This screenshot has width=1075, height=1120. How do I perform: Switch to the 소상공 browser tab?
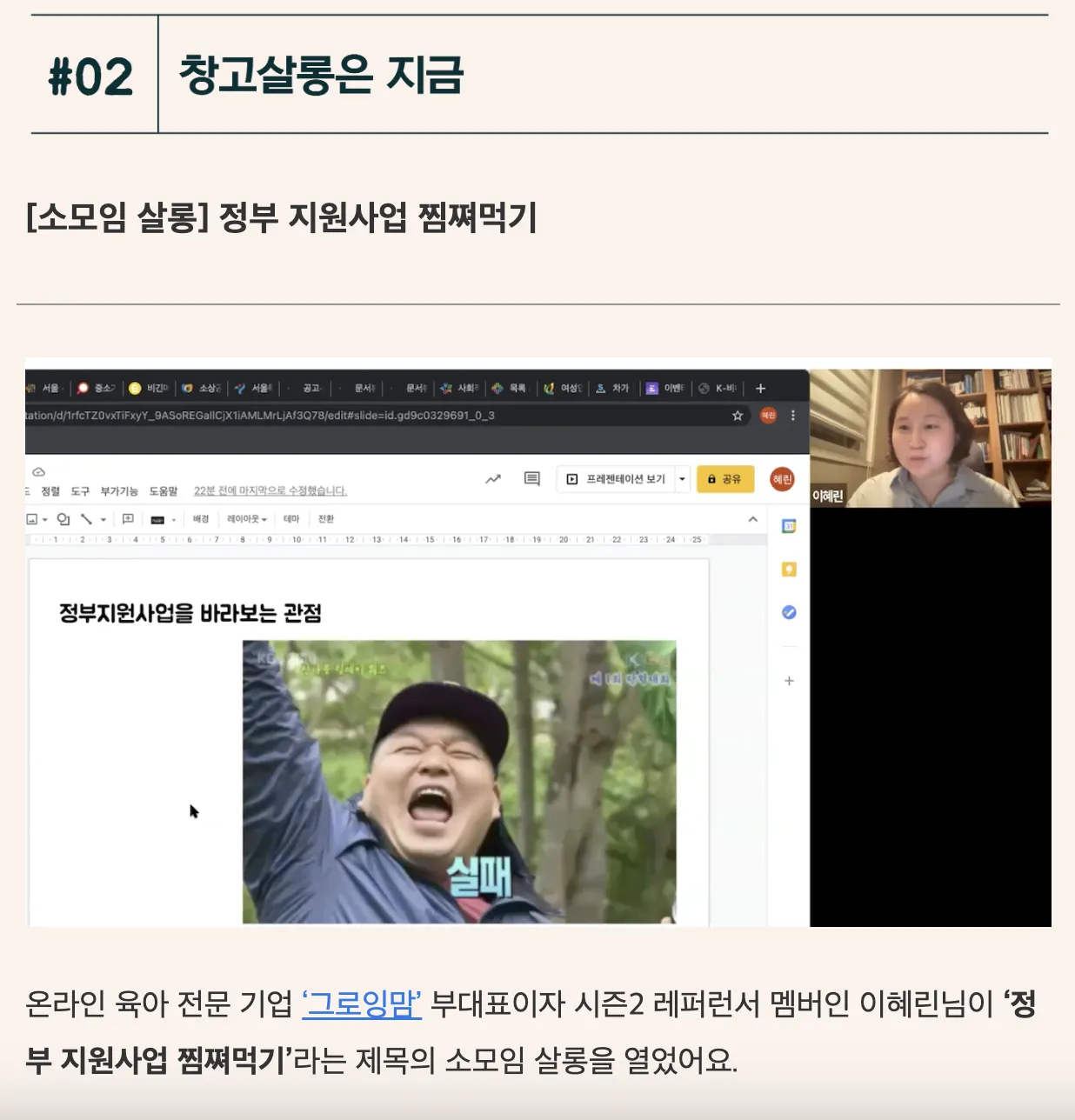202,388
